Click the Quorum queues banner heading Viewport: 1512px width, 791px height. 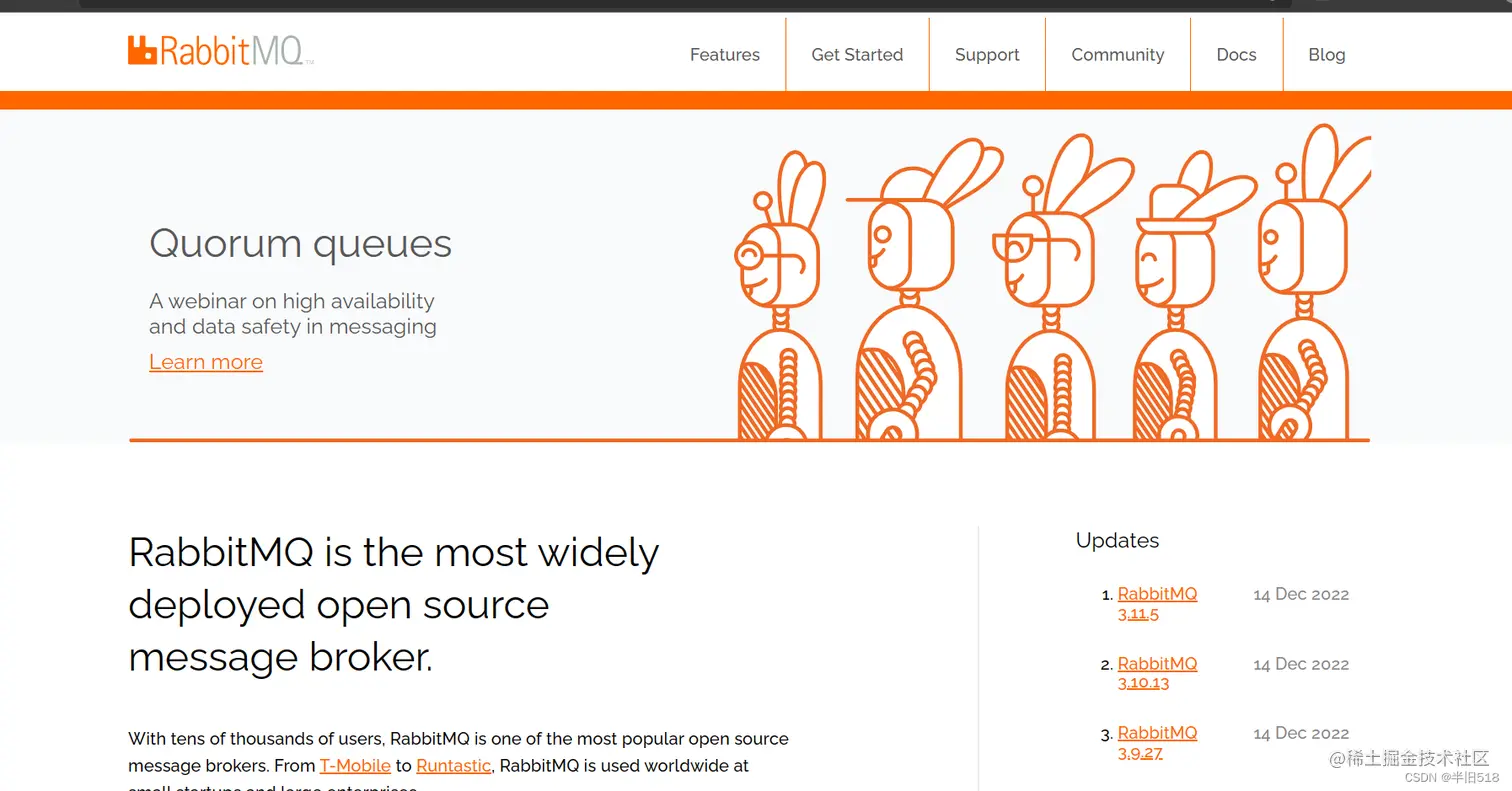[x=300, y=243]
